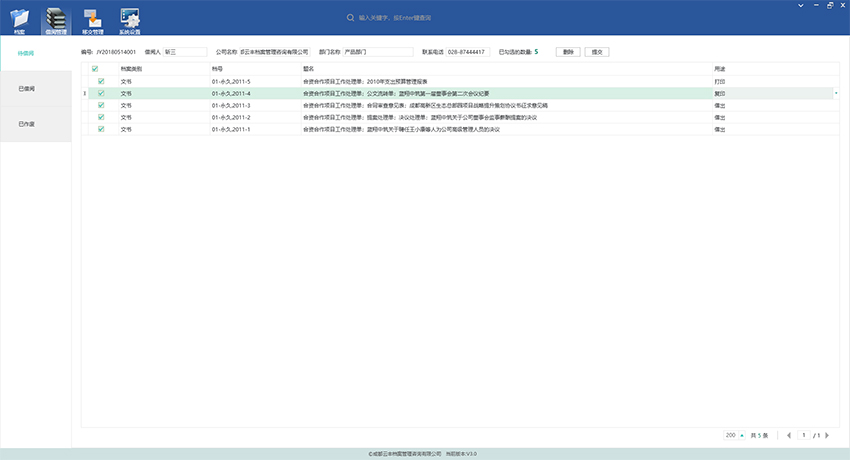
Task: Click the current page number box
Action: click(804, 435)
